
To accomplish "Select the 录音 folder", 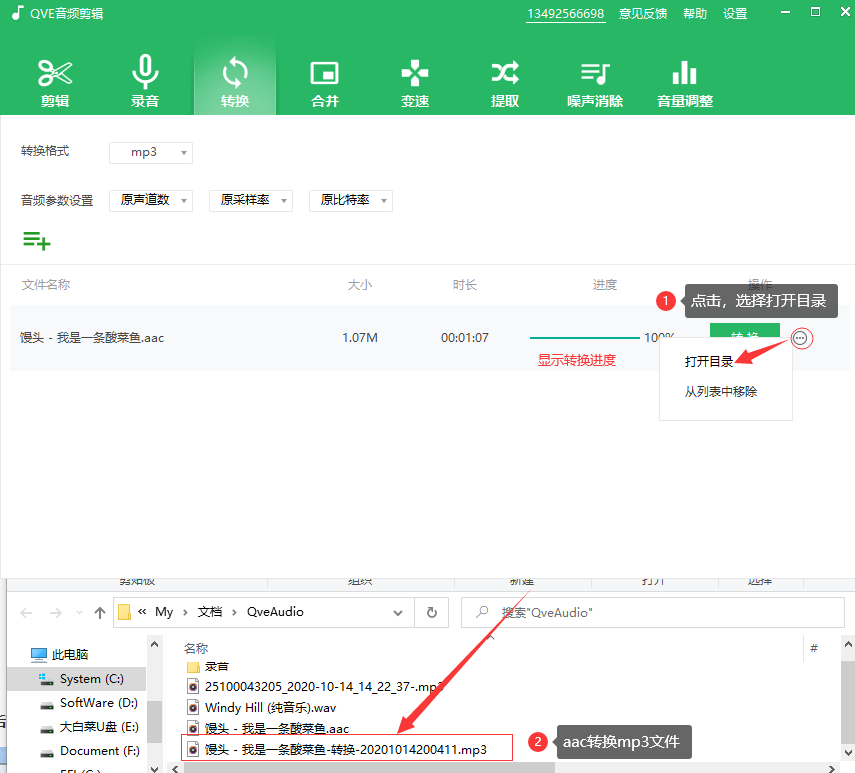I will click(208, 666).
